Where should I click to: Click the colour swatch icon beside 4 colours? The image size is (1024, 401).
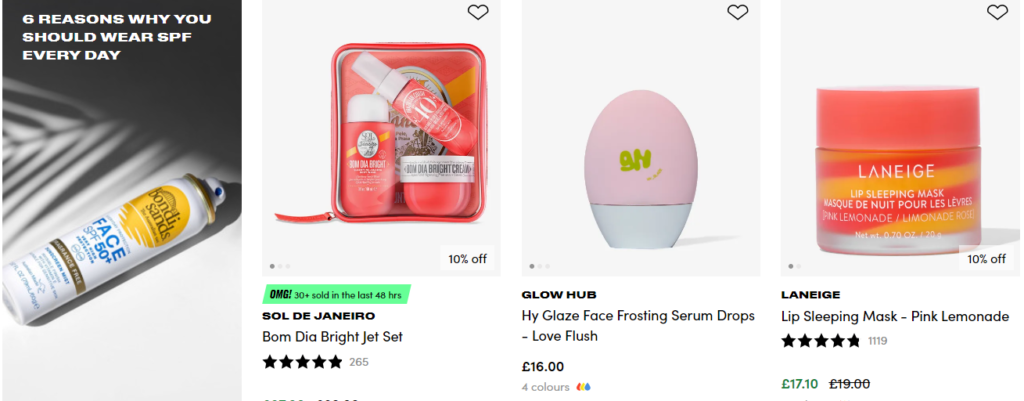(585, 387)
